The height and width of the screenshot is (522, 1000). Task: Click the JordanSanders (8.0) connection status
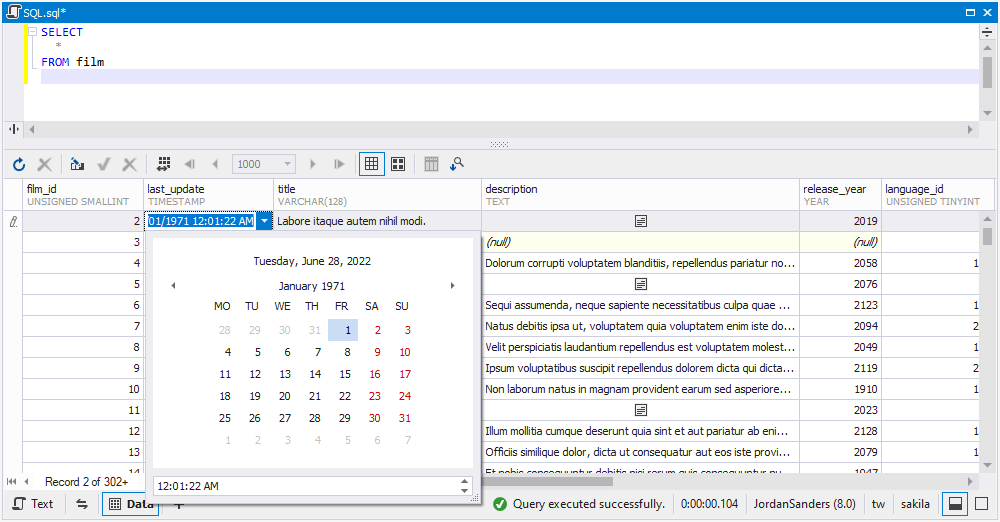click(804, 503)
